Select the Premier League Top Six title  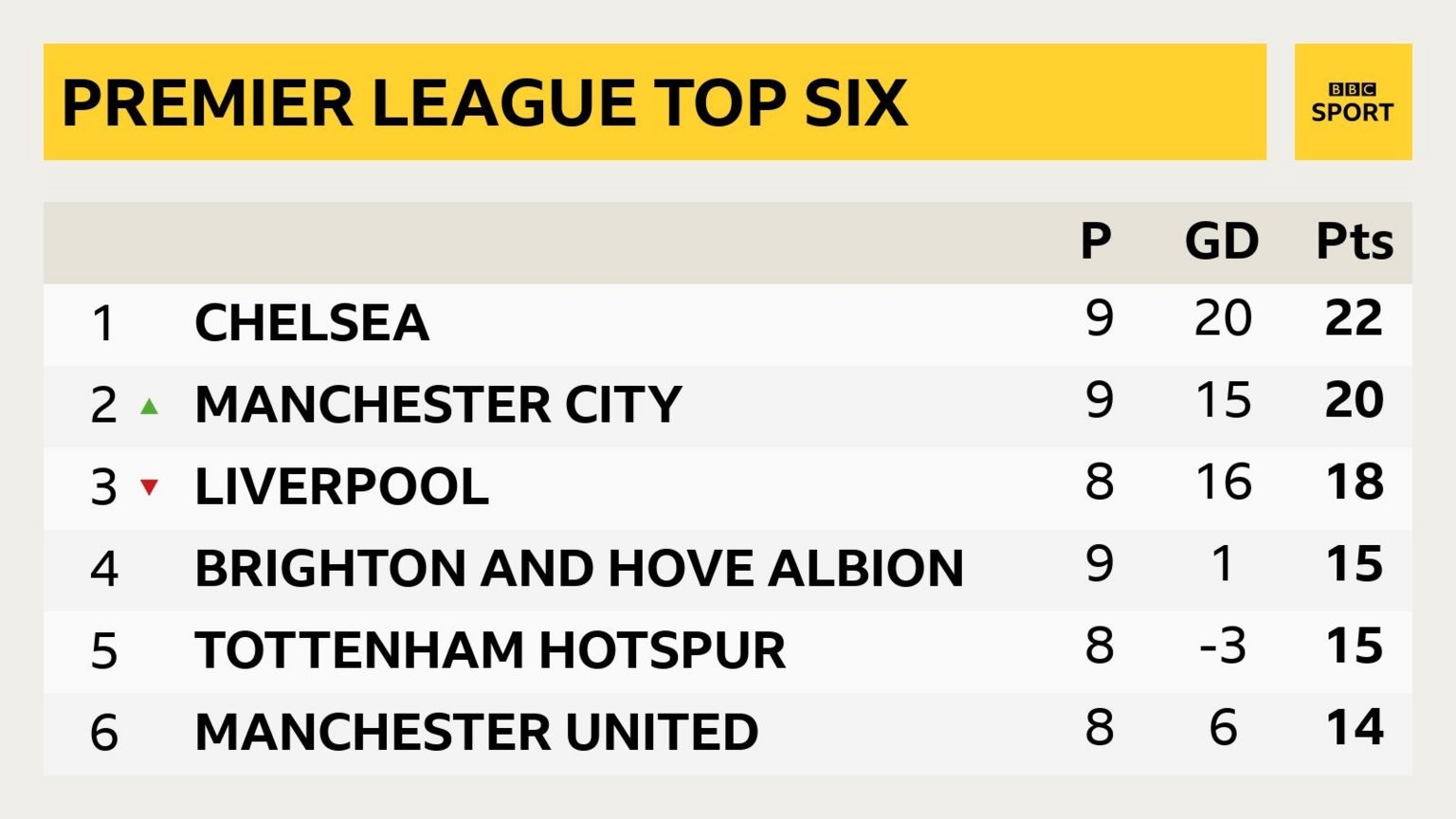click(484, 102)
